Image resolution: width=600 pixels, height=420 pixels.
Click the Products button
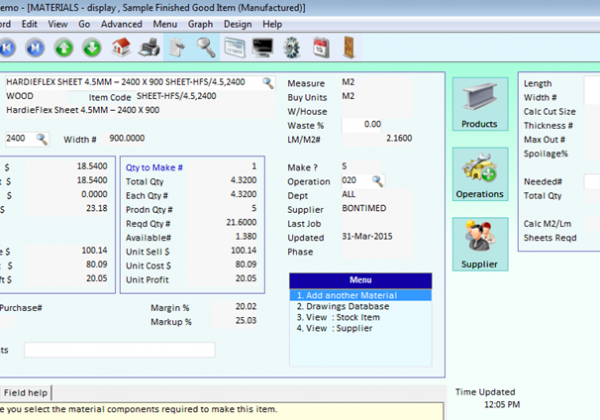coord(480,104)
